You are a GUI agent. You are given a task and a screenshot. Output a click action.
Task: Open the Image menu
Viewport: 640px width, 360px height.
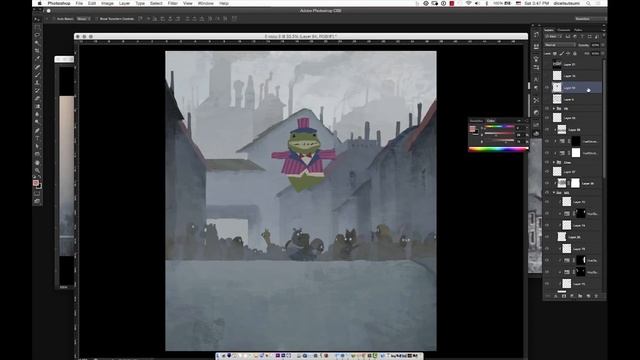point(107,3)
